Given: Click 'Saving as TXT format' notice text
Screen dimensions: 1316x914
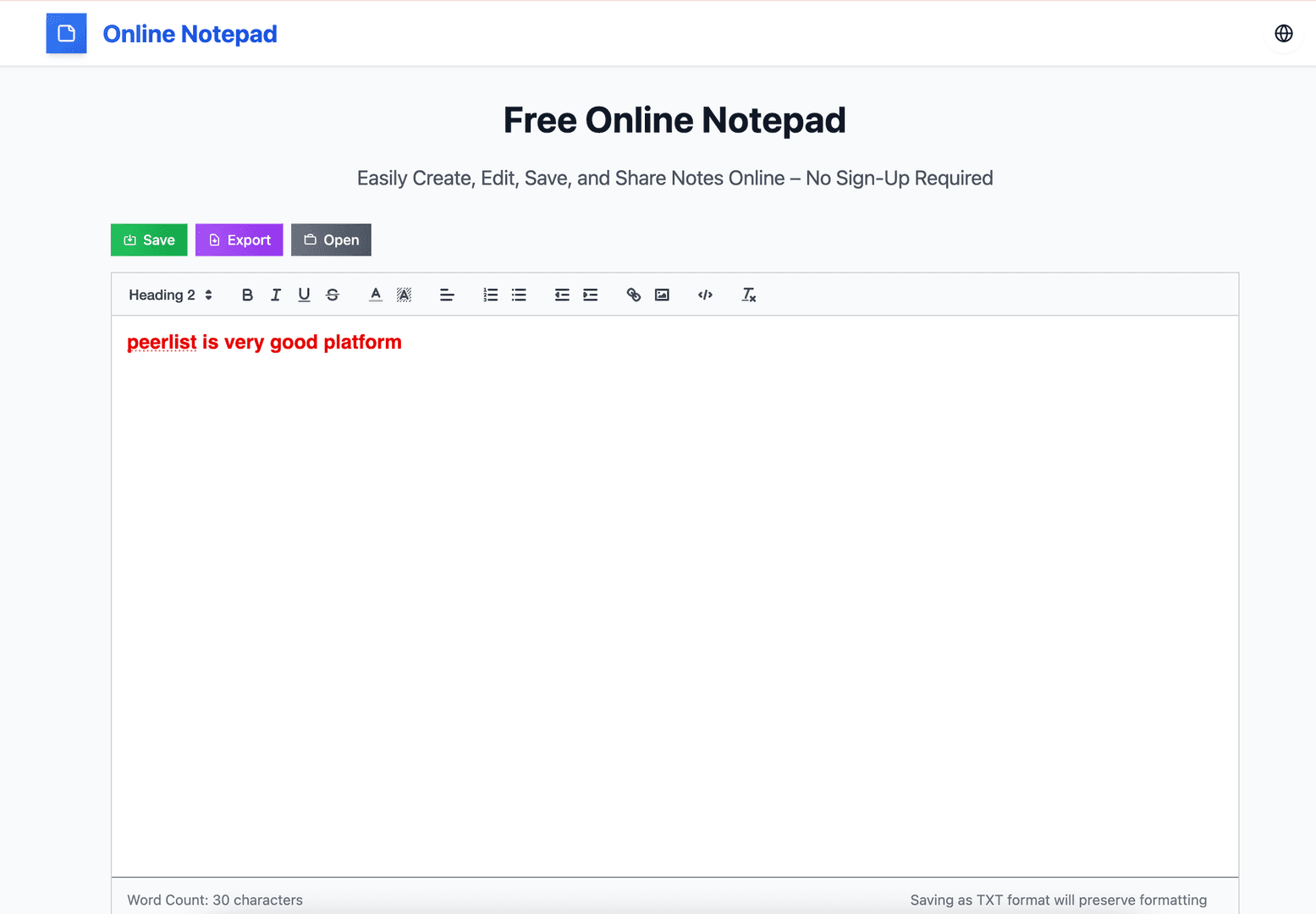Looking at the screenshot, I should (x=1058, y=900).
